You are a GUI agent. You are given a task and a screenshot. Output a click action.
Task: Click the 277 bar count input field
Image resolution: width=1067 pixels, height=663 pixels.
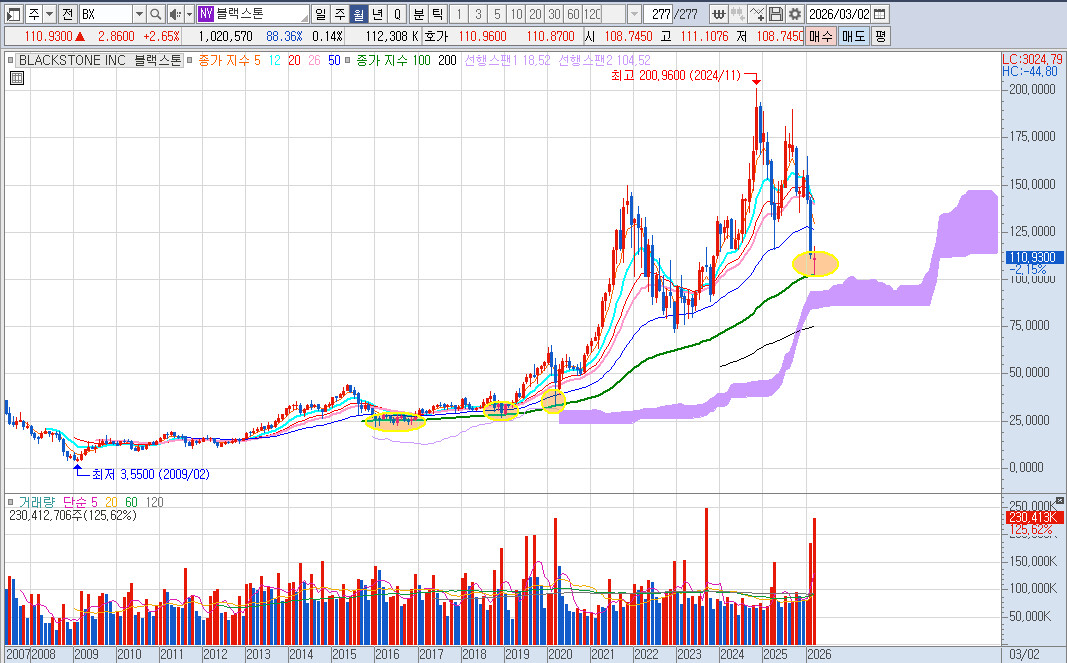(657, 14)
